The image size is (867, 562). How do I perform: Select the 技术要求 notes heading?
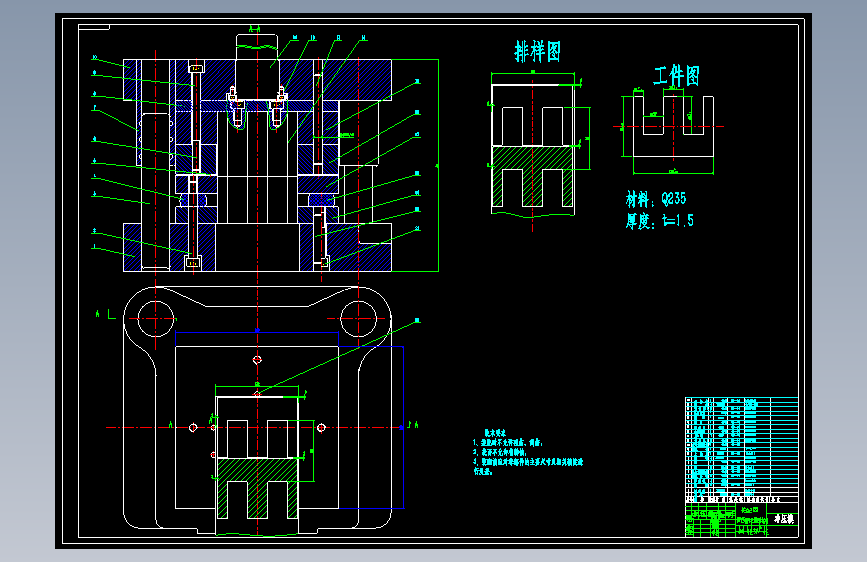click(495, 433)
